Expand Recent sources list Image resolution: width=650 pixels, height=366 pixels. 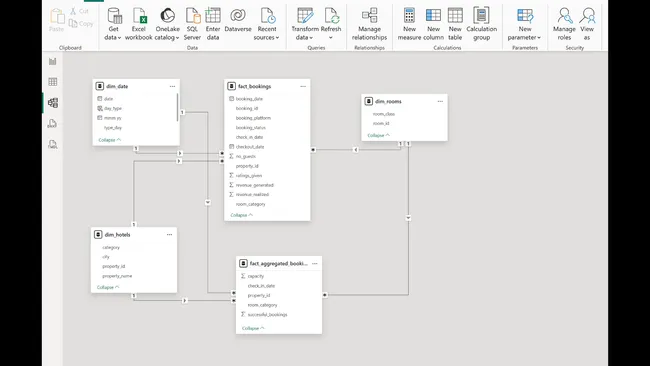(x=267, y=24)
